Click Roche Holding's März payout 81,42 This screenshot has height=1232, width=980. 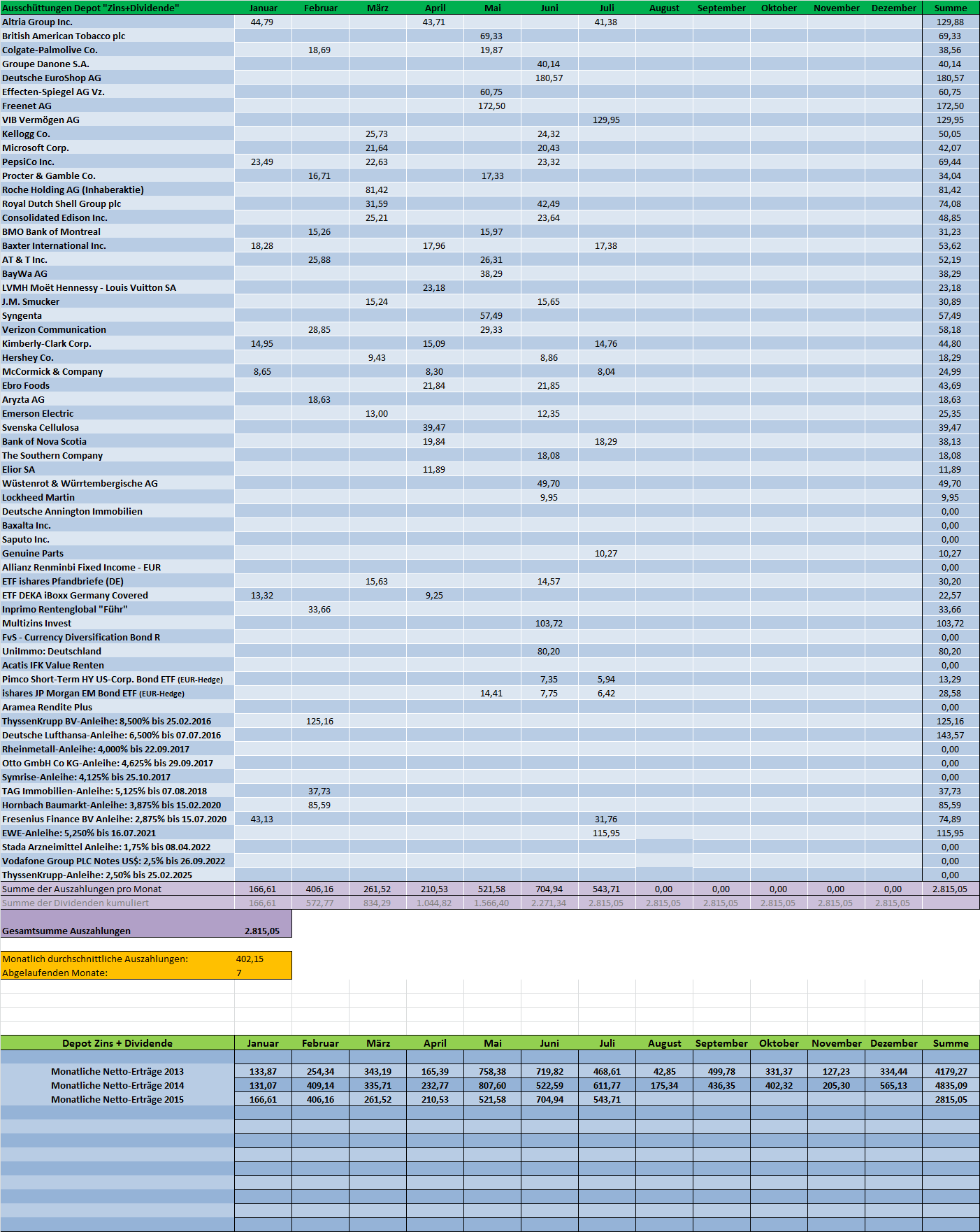(x=377, y=189)
